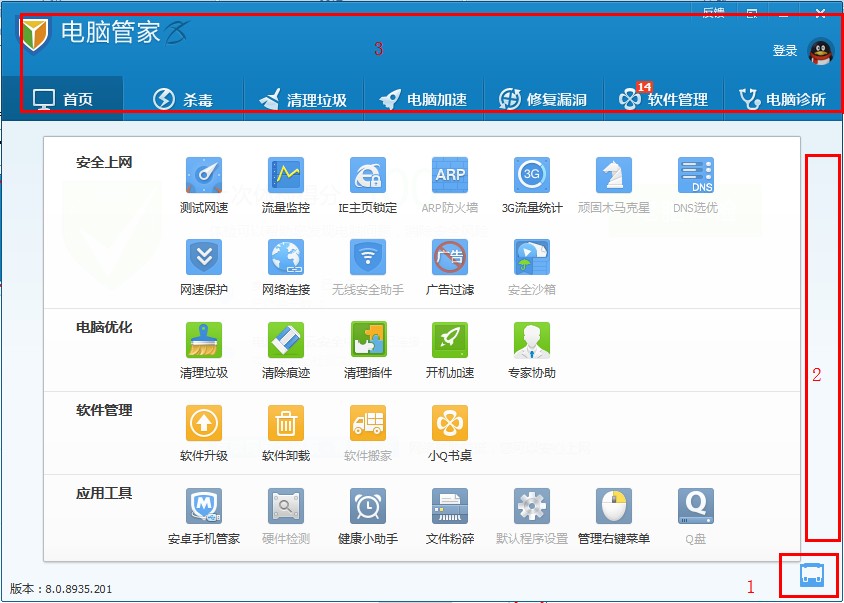Screen dimensions: 844x603
Task: Open the 修复漏洞 tab
Action: click(544, 99)
